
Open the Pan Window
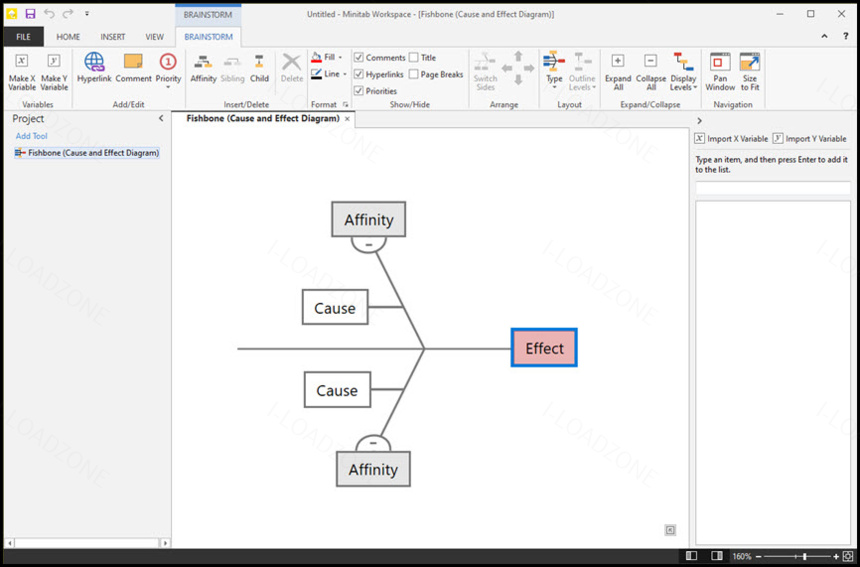coord(720,71)
